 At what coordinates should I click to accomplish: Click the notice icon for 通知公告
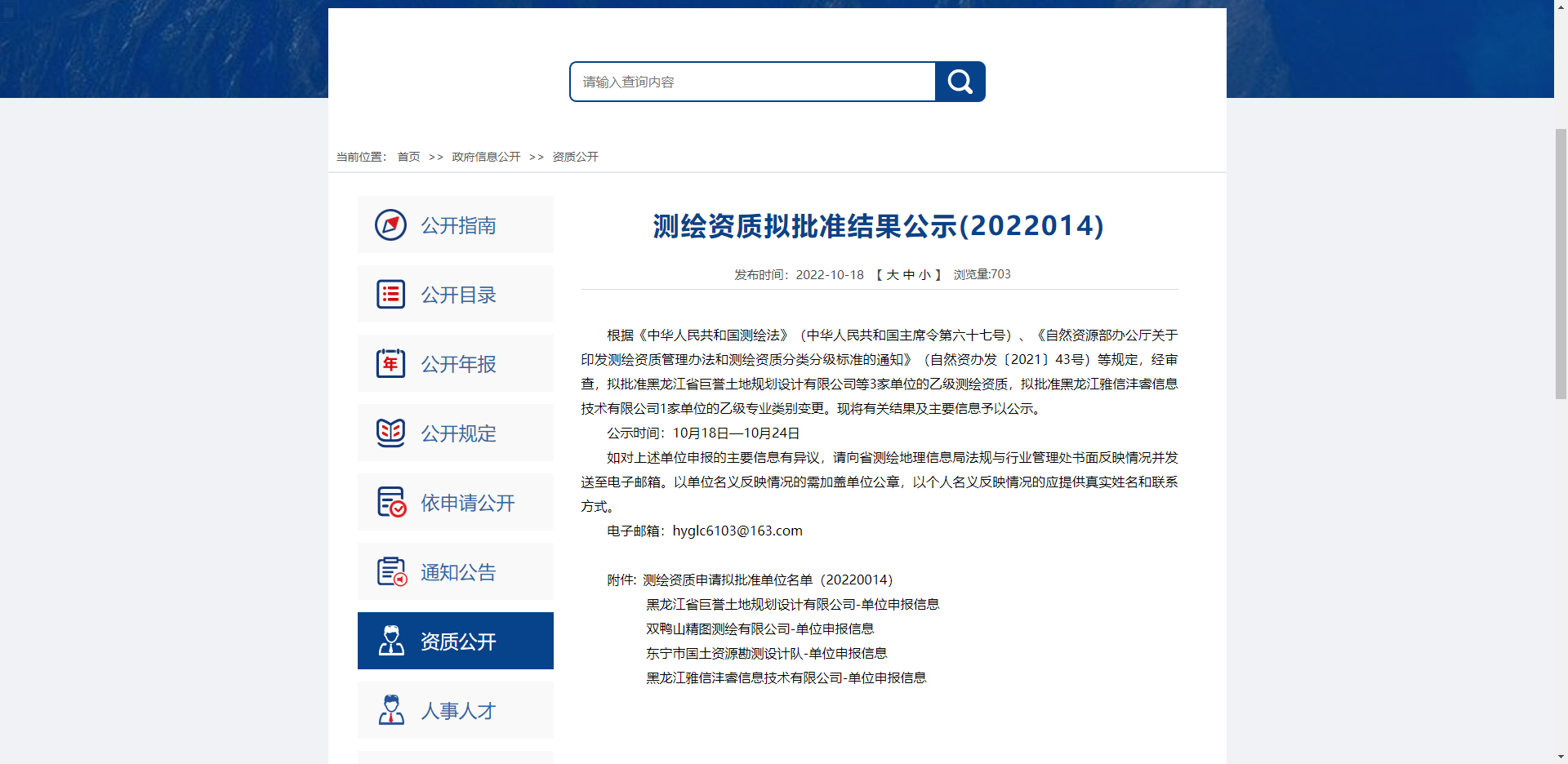coord(390,572)
